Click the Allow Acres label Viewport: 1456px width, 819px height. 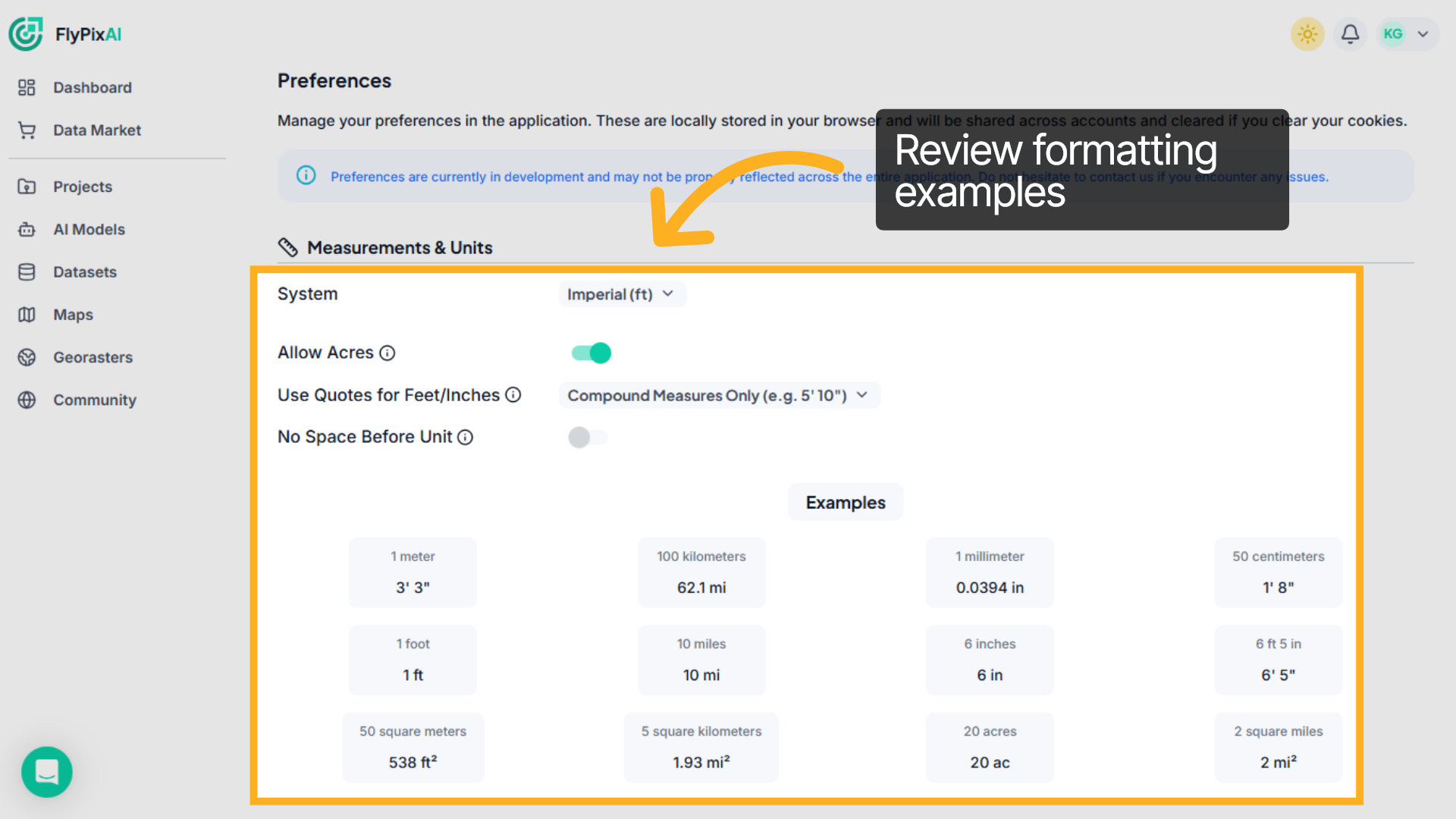(x=325, y=353)
